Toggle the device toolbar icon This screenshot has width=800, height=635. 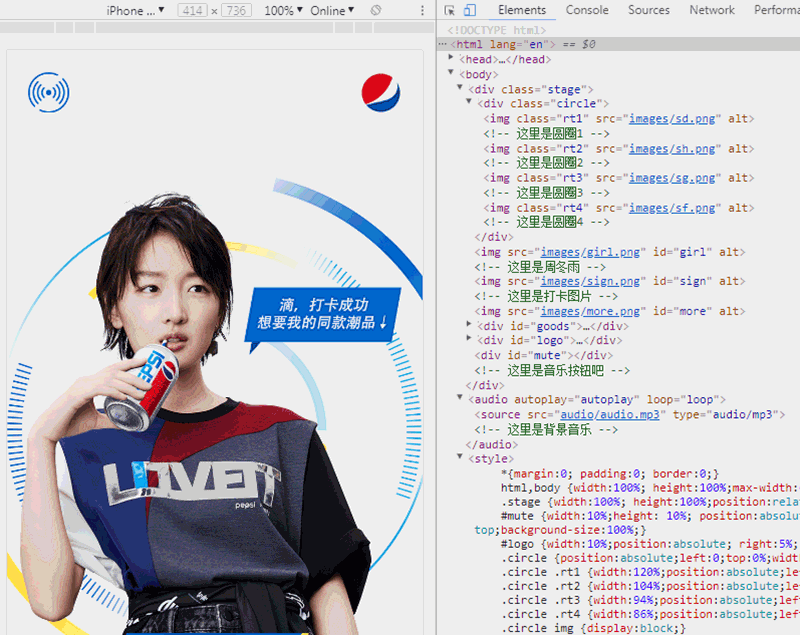[x=470, y=10]
